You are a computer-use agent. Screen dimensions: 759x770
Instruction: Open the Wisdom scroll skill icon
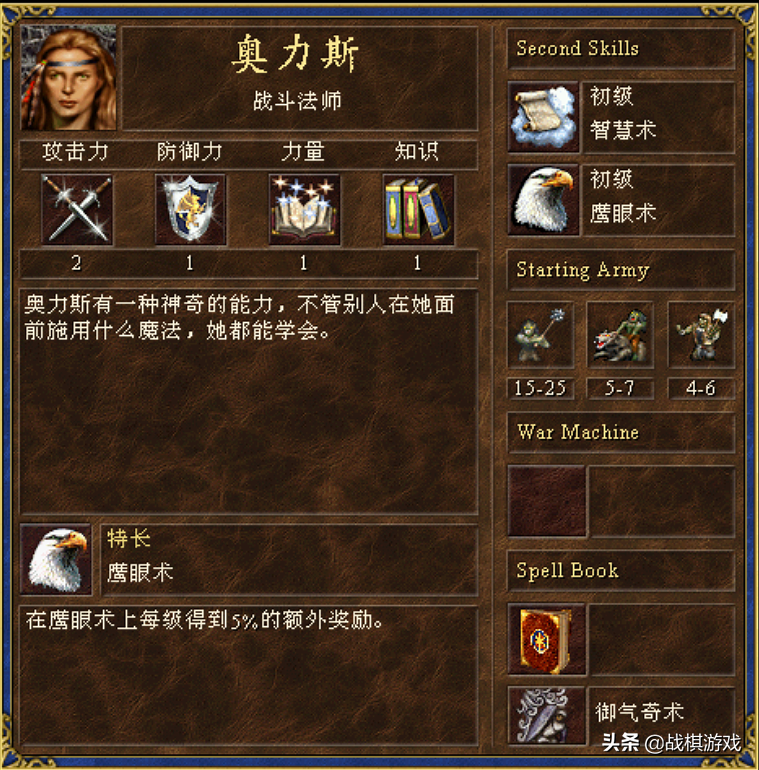pos(543,117)
